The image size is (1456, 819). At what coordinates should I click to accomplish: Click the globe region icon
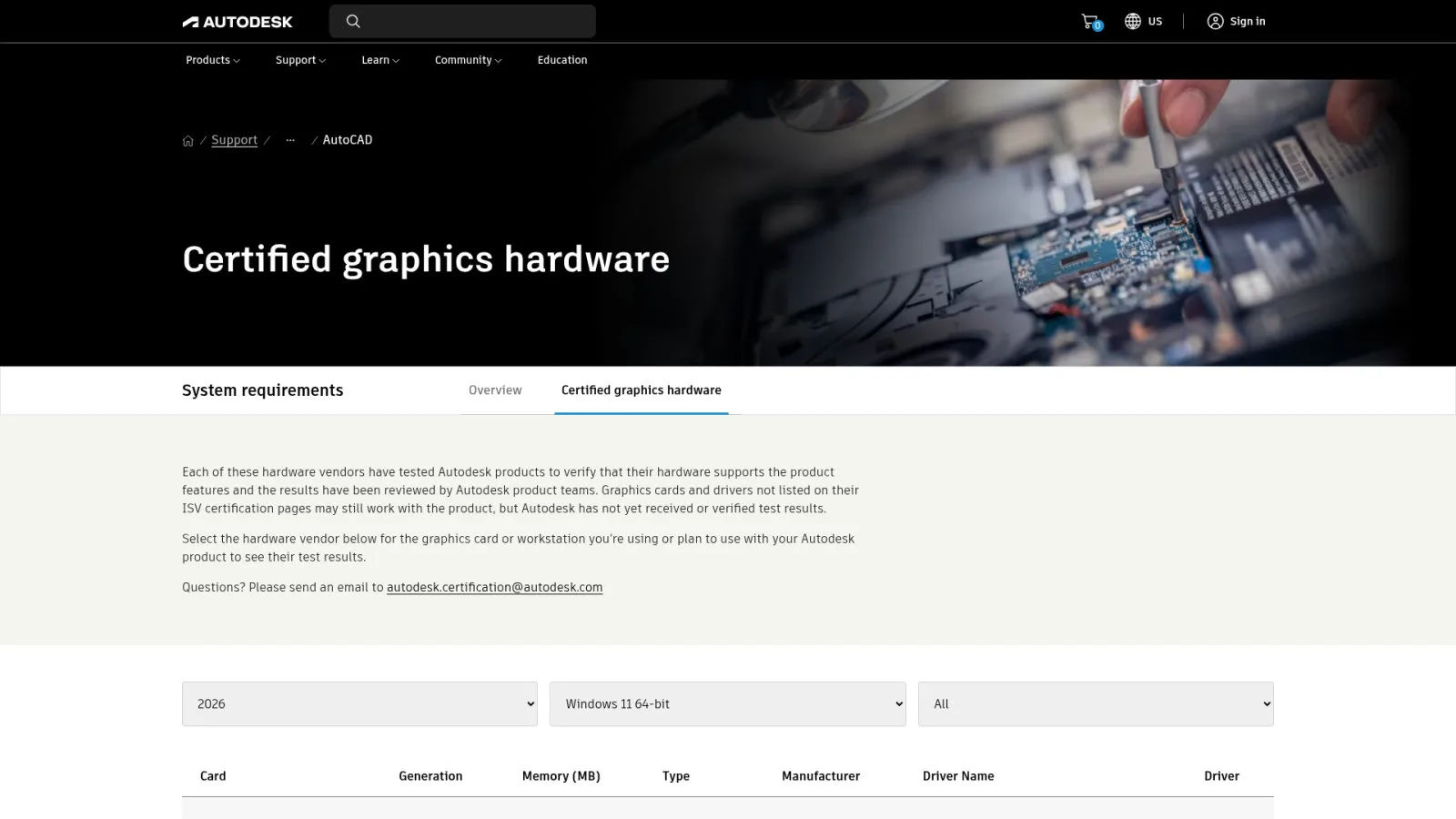(1133, 21)
